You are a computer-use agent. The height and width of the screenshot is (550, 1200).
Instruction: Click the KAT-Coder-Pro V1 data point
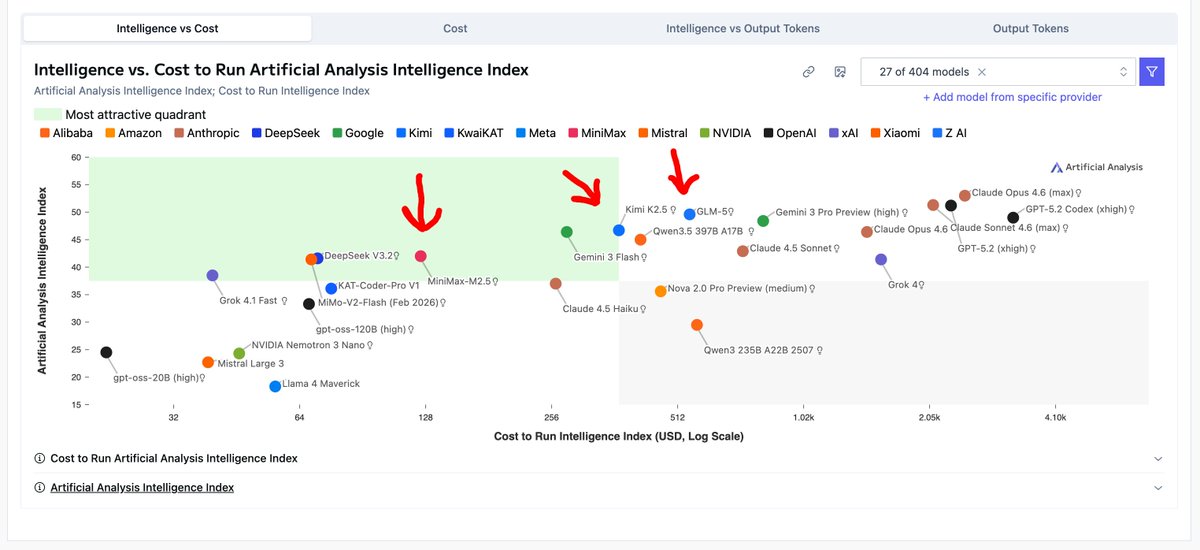(x=331, y=288)
